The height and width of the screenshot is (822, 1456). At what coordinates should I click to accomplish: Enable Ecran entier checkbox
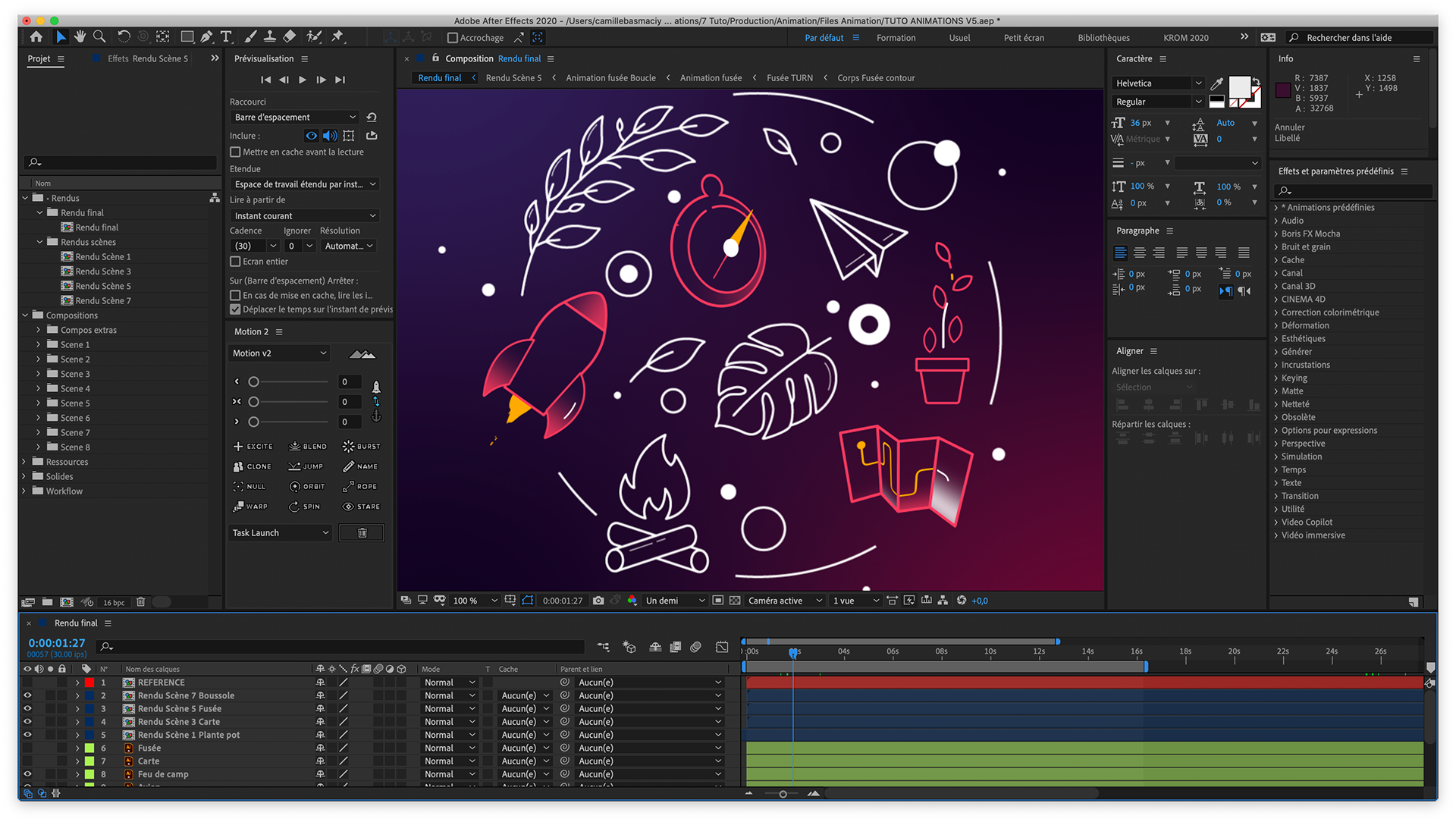[x=235, y=262]
